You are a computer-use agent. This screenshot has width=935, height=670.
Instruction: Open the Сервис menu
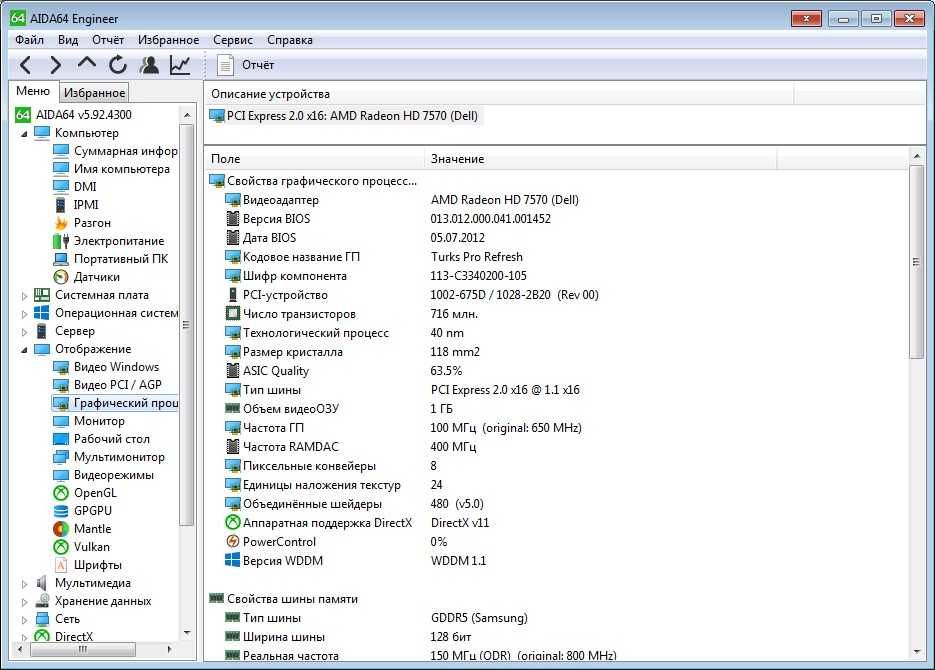(x=233, y=40)
